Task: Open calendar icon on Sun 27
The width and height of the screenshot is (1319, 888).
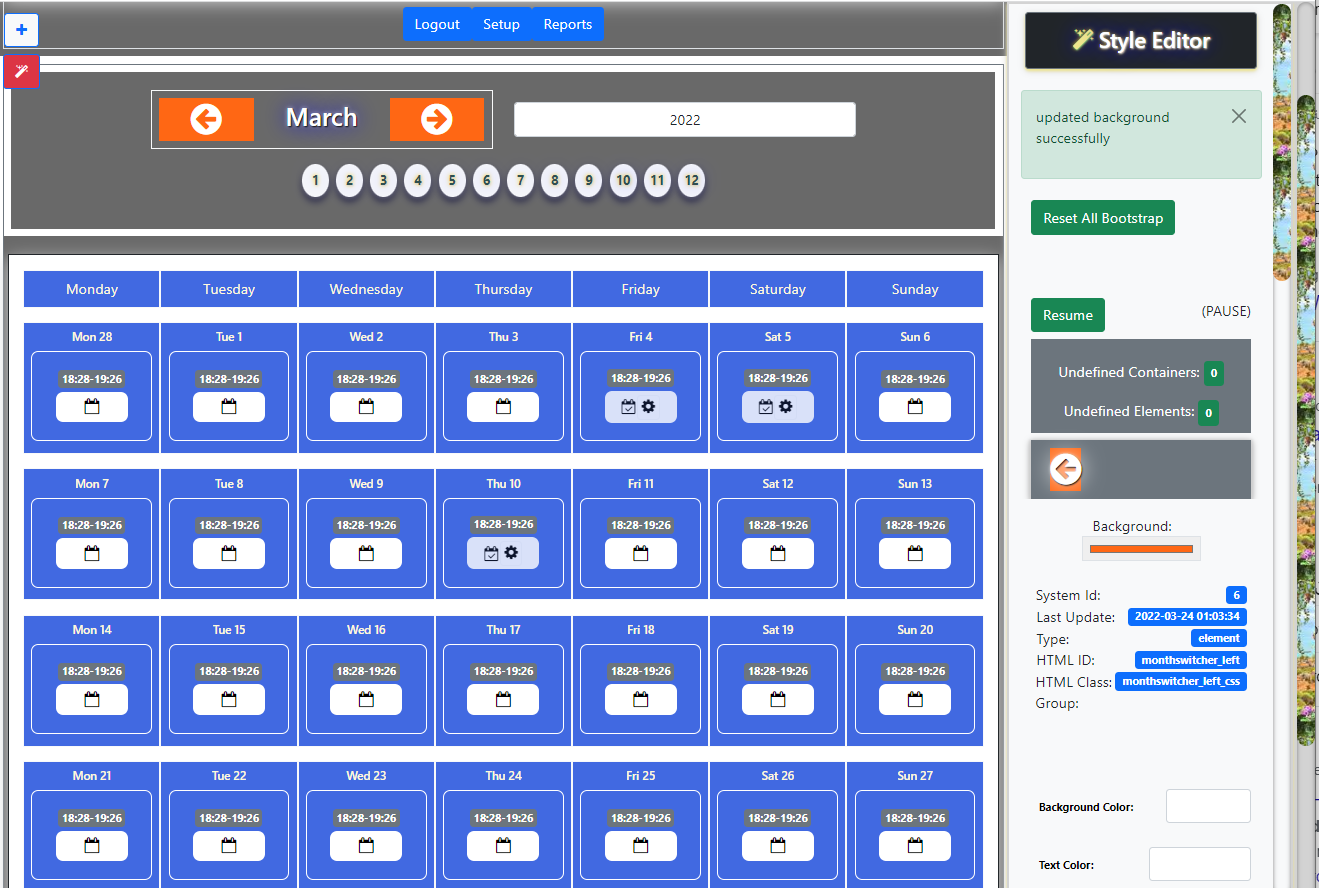Action: tap(915, 846)
